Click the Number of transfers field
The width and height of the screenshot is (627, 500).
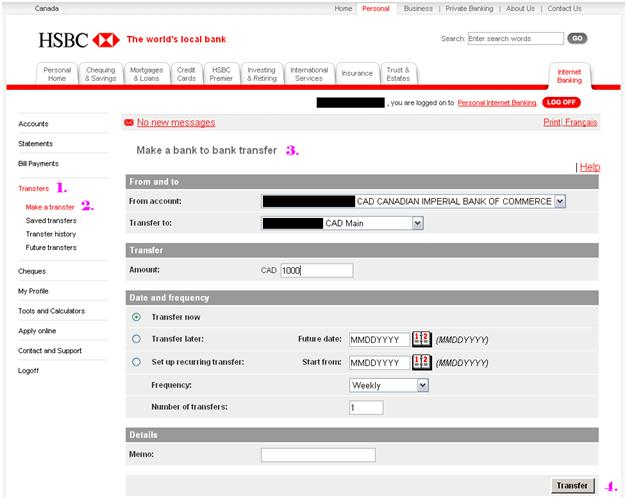pos(366,408)
